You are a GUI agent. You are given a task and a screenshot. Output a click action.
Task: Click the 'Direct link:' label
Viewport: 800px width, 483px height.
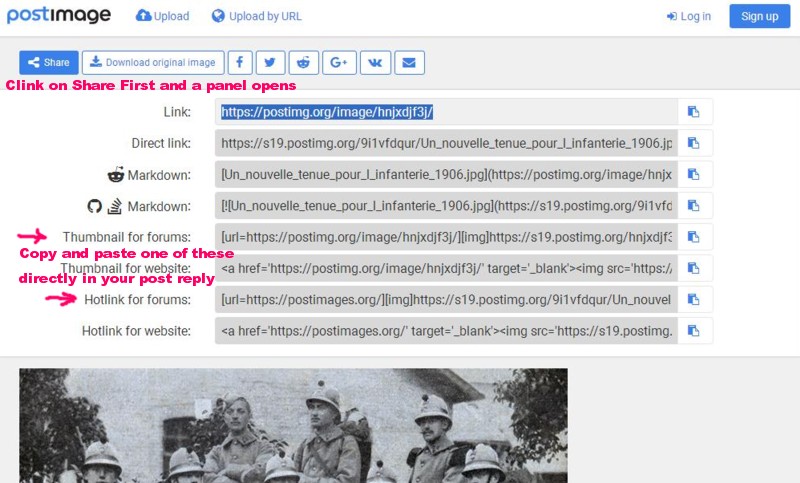click(161, 143)
